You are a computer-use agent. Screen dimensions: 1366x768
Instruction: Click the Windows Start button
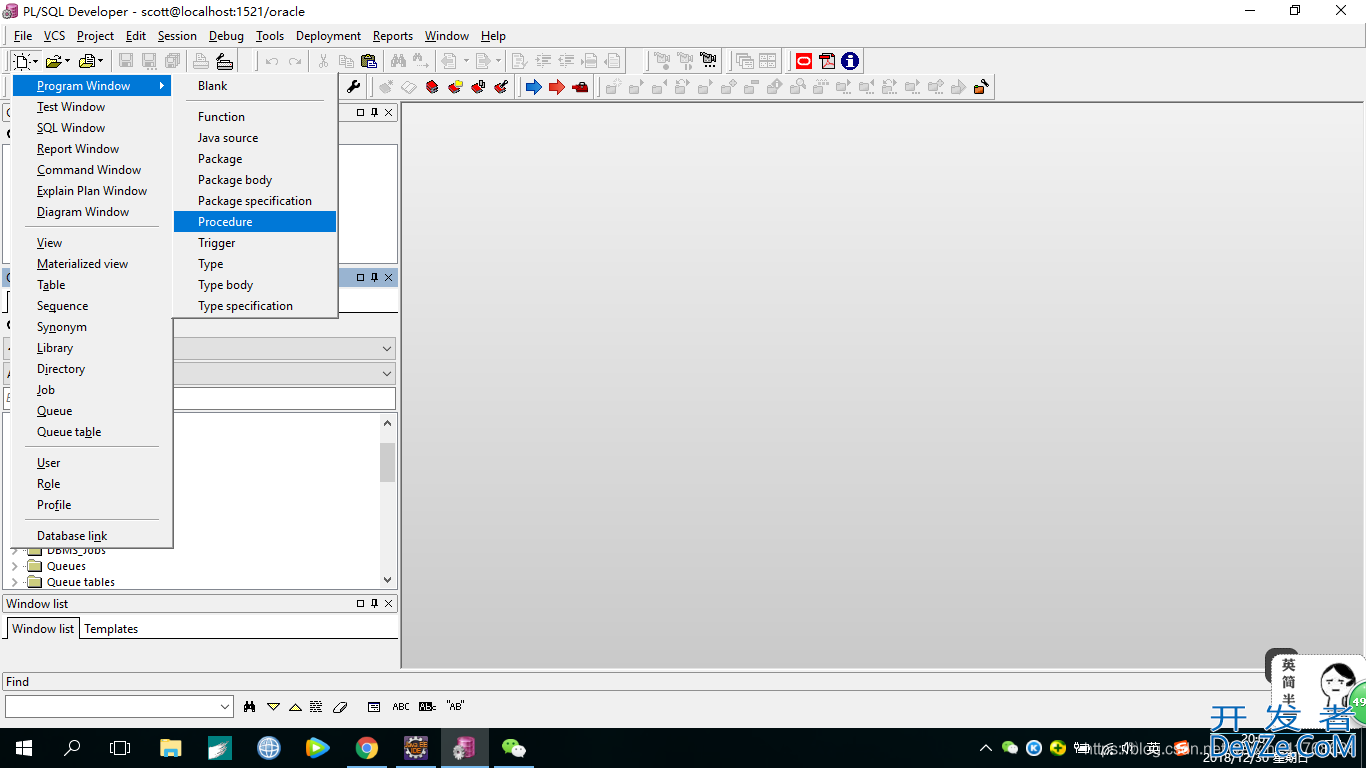23,747
